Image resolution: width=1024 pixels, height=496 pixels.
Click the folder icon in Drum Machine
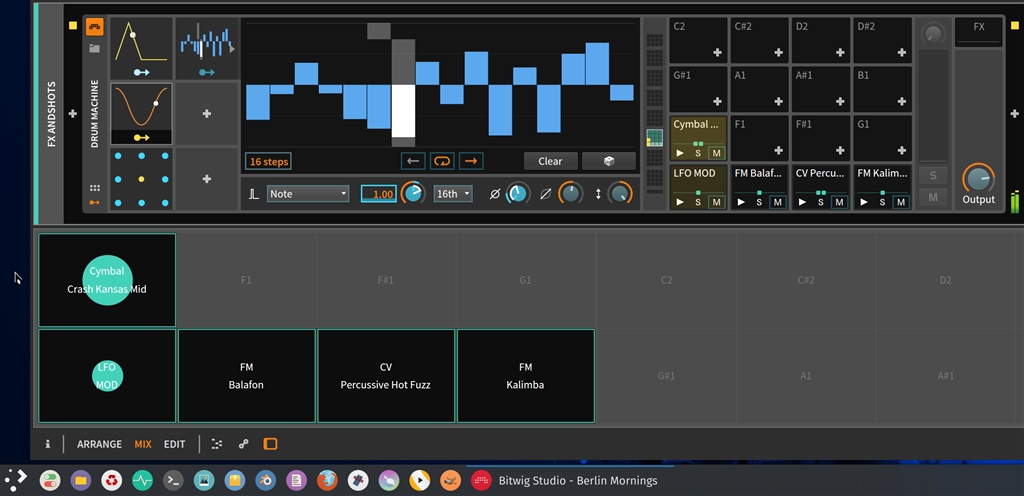point(94,48)
